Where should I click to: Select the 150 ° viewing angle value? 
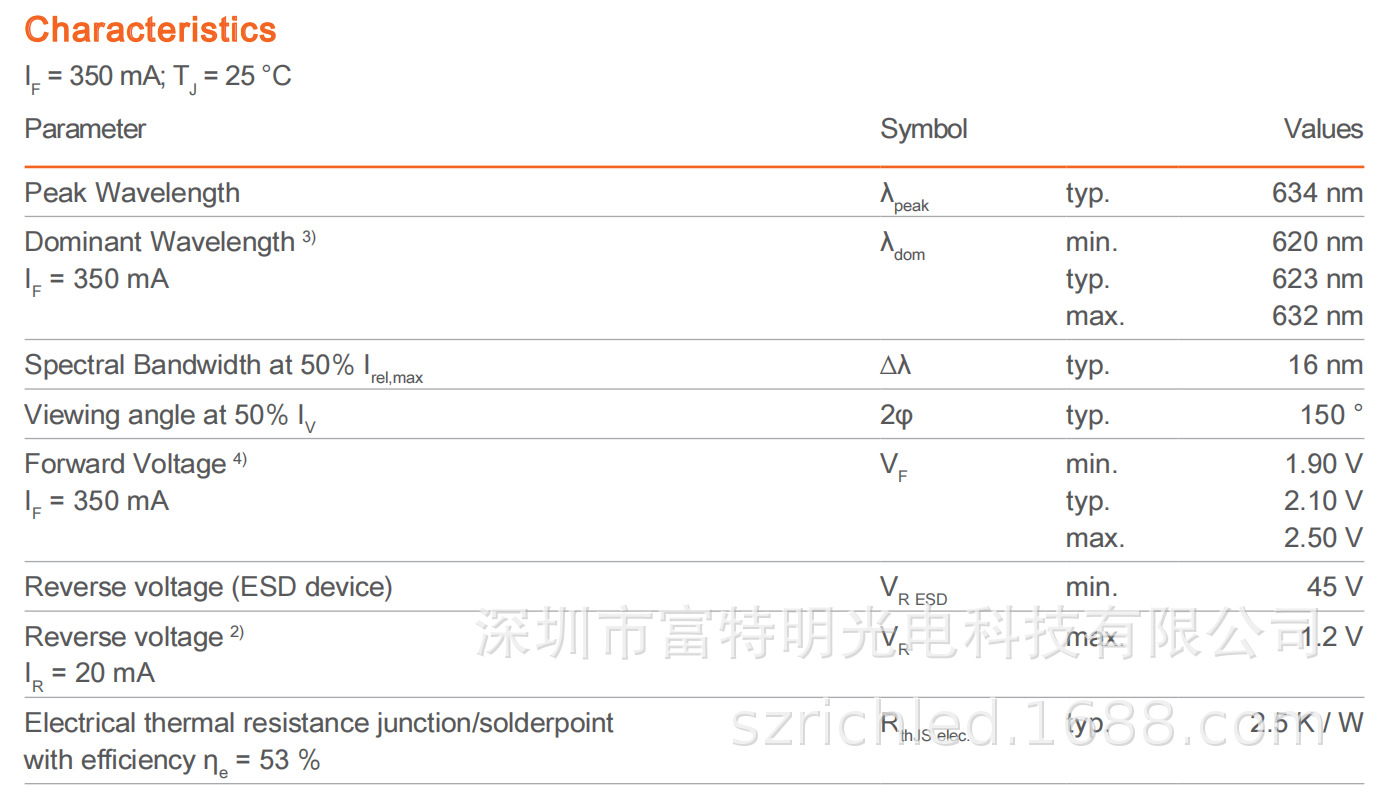[1331, 415]
